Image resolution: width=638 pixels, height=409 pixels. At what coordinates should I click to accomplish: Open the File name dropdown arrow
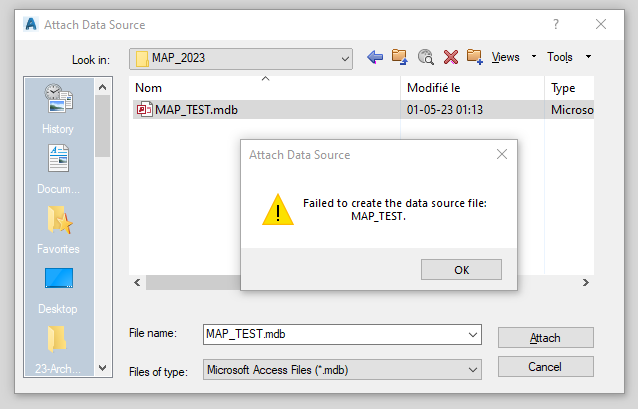[472, 335]
